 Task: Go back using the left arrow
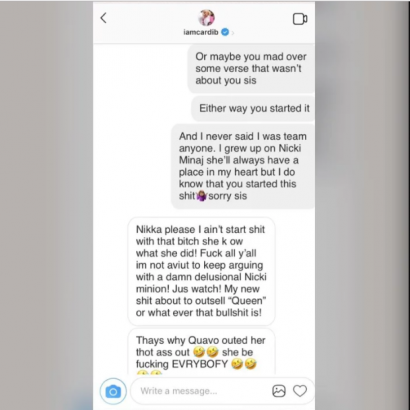[x=104, y=18]
